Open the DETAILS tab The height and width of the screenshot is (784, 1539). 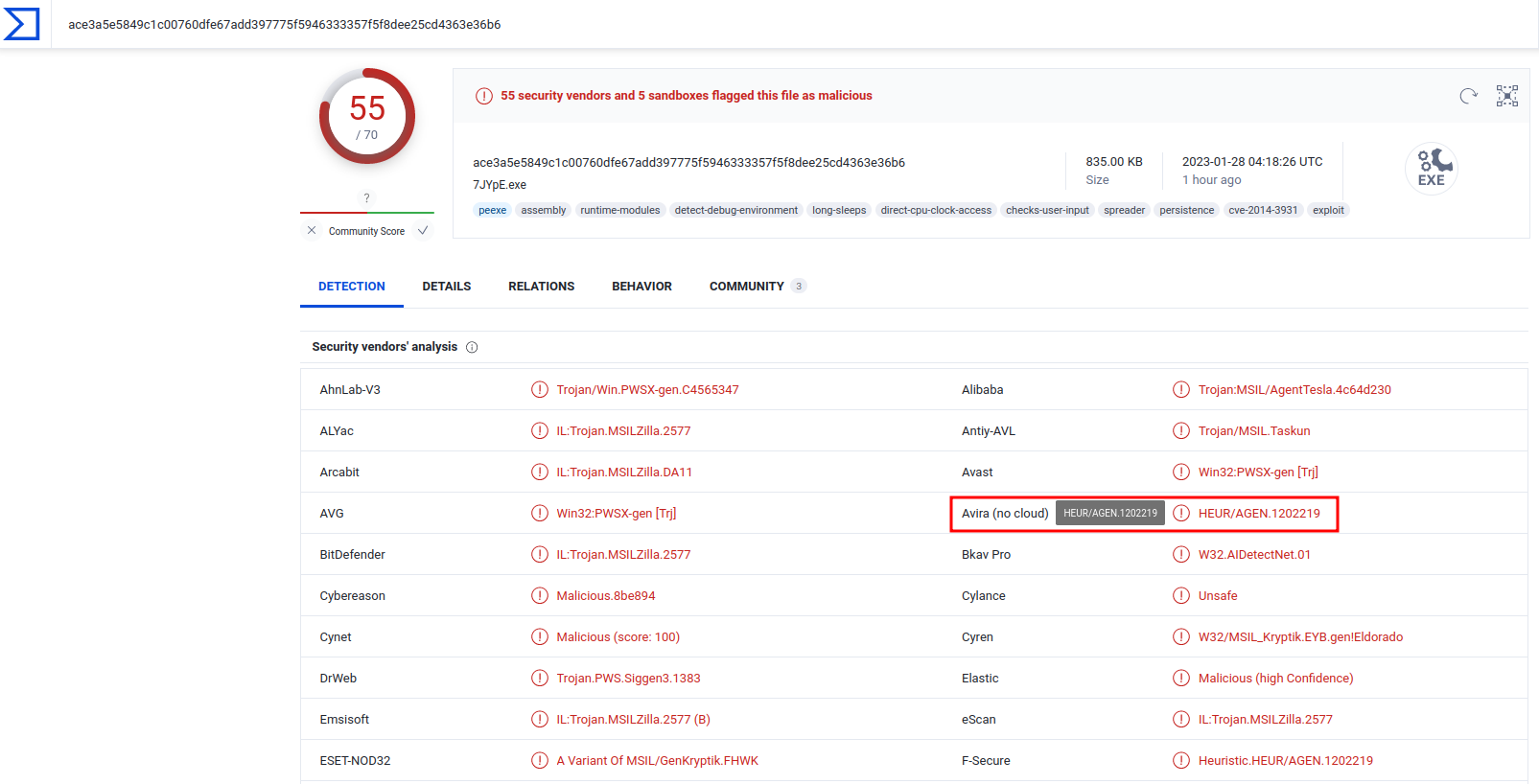pyautogui.click(x=447, y=286)
